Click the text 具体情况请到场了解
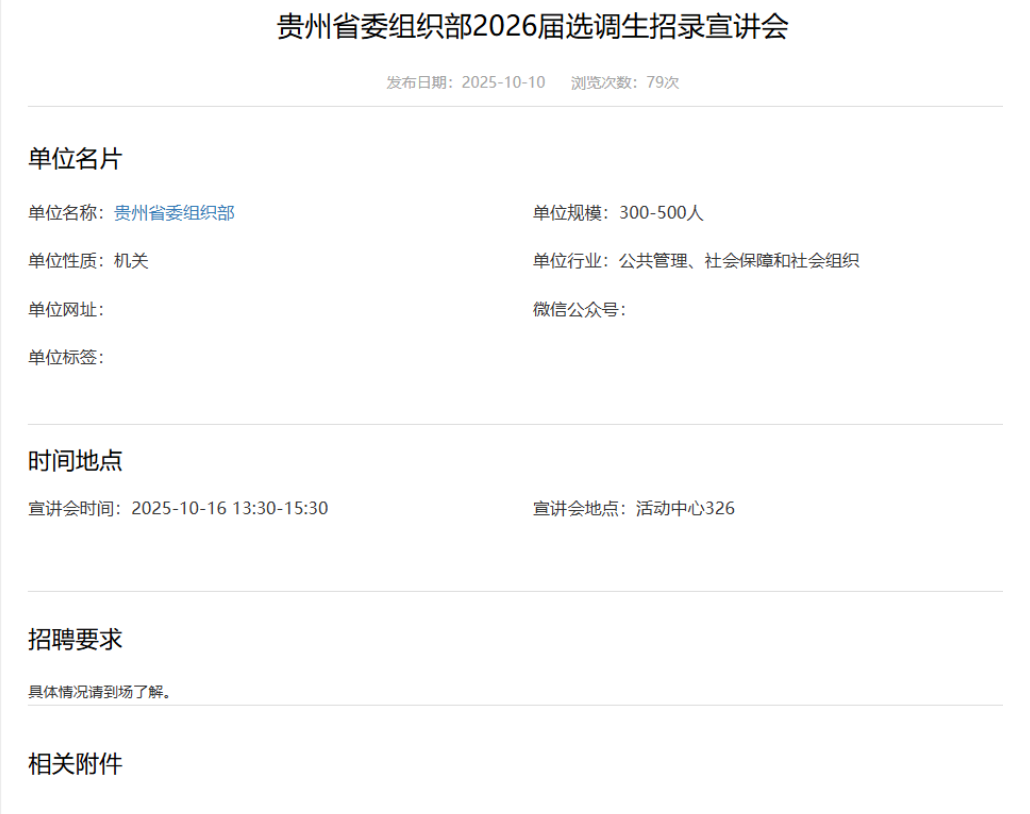The width and height of the screenshot is (1030, 814). coord(98,692)
